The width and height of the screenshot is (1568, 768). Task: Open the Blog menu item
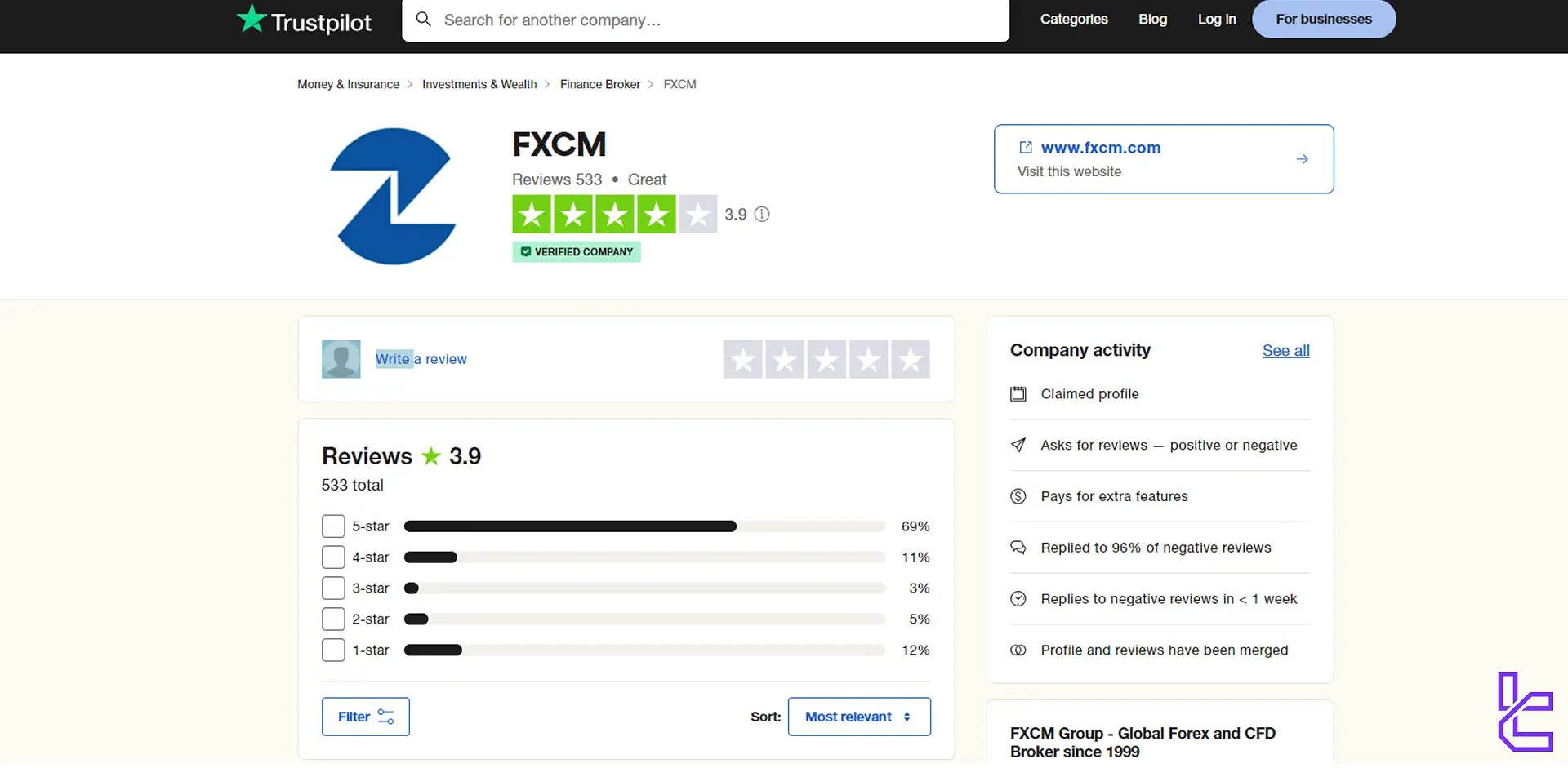(x=1152, y=19)
